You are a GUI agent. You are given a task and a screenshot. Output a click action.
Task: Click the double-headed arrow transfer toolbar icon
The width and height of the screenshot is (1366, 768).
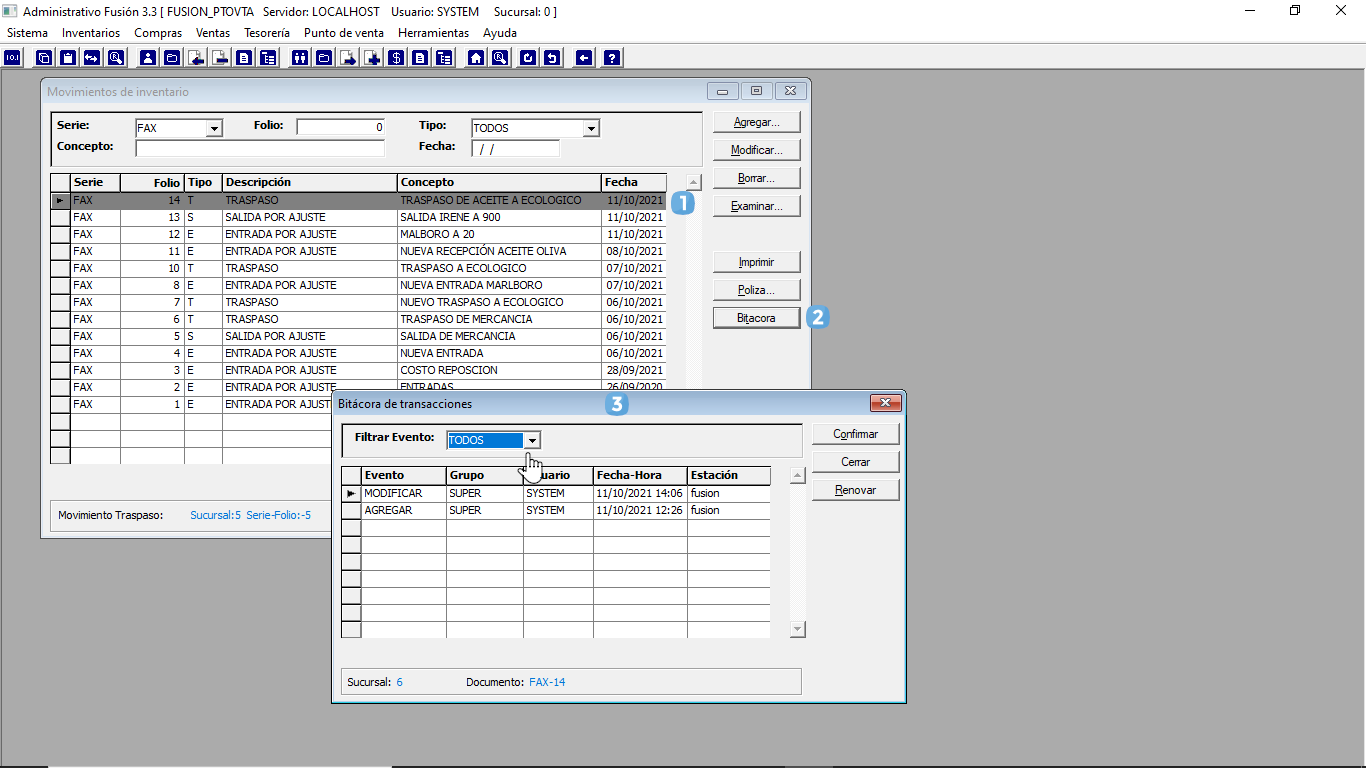point(91,58)
